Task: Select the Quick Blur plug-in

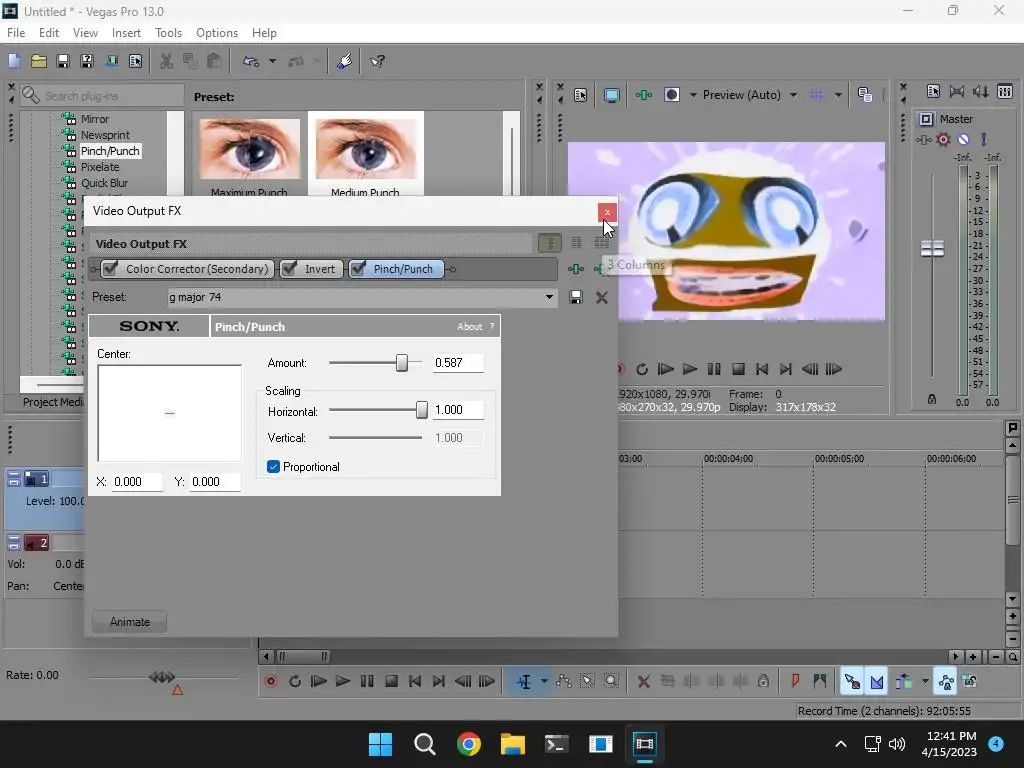Action: pyautogui.click(x=104, y=183)
